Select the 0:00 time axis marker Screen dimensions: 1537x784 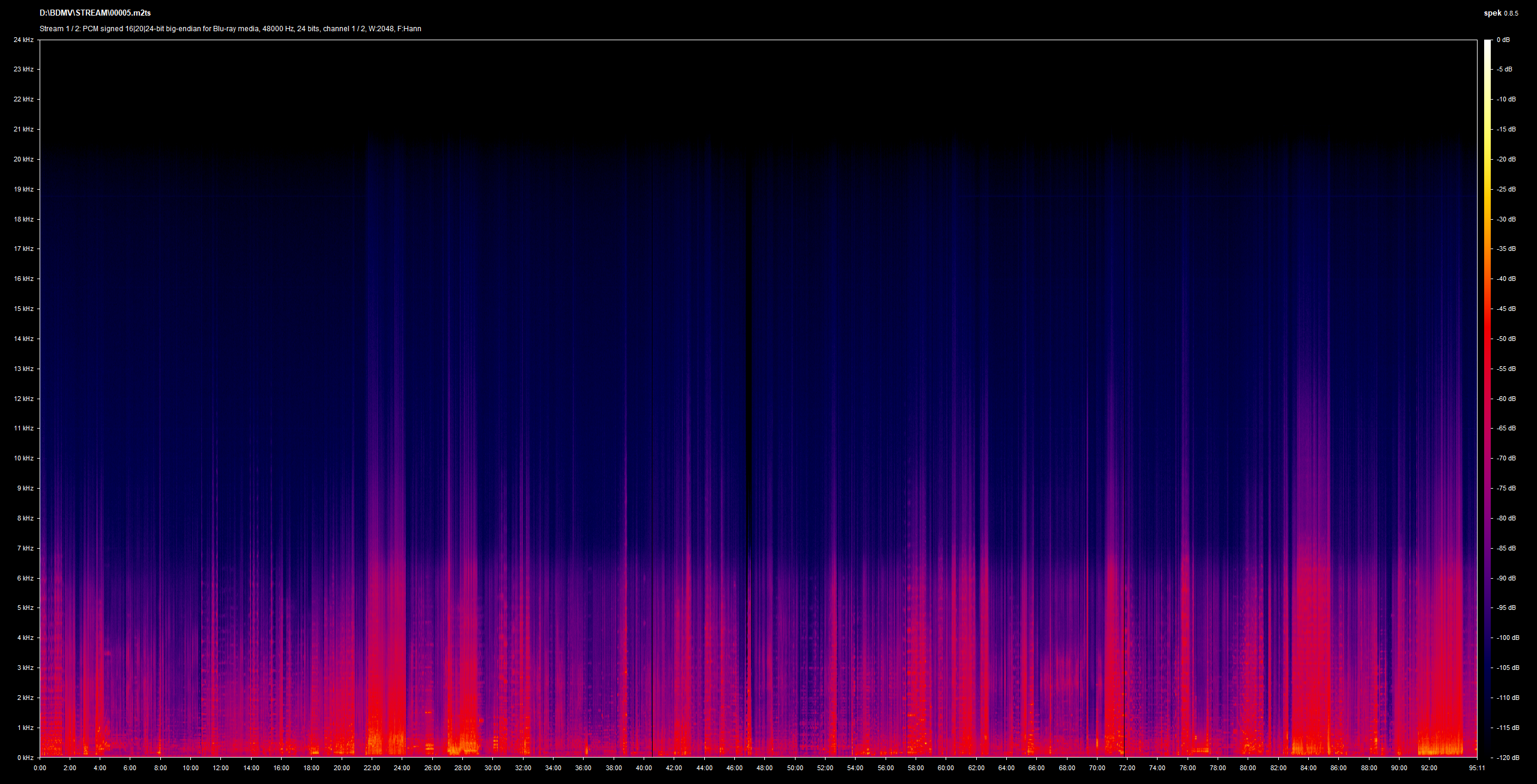click(40, 768)
